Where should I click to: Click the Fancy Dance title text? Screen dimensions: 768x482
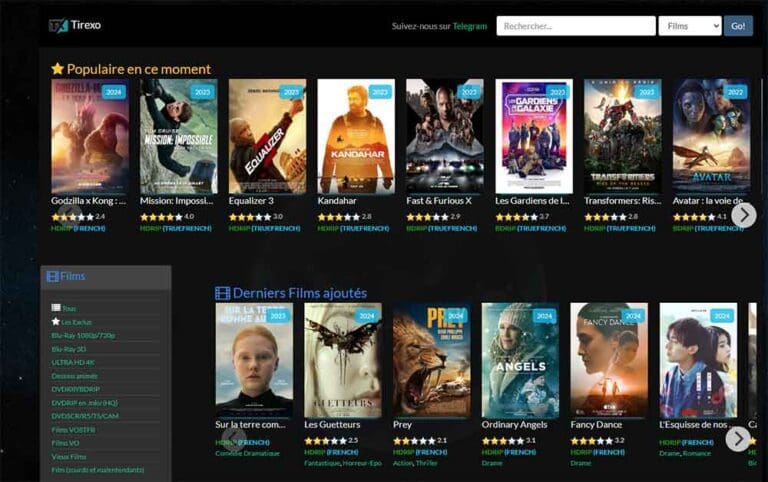(x=596, y=425)
